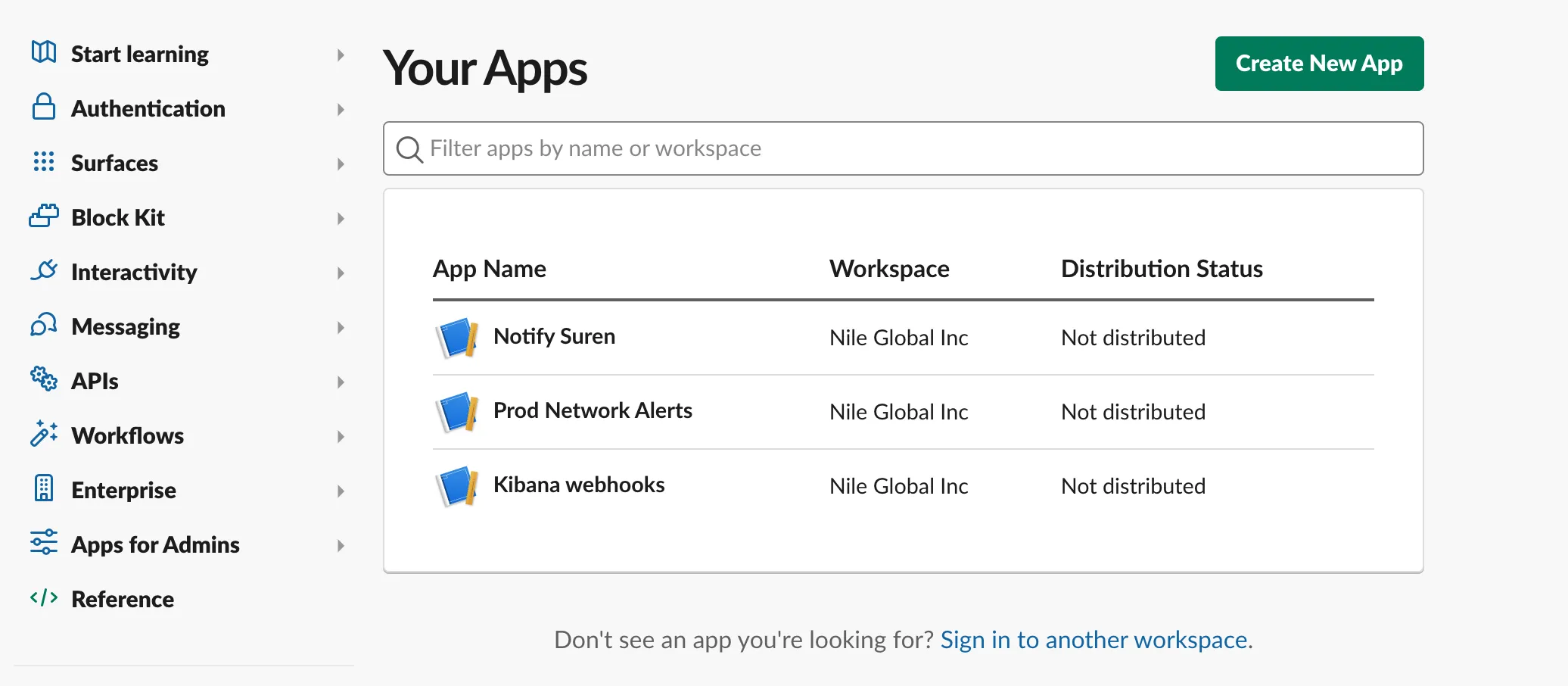Select the Messaging menu label
The width and height of the screenshot is (1568, 686).
(x=126, y=327)
